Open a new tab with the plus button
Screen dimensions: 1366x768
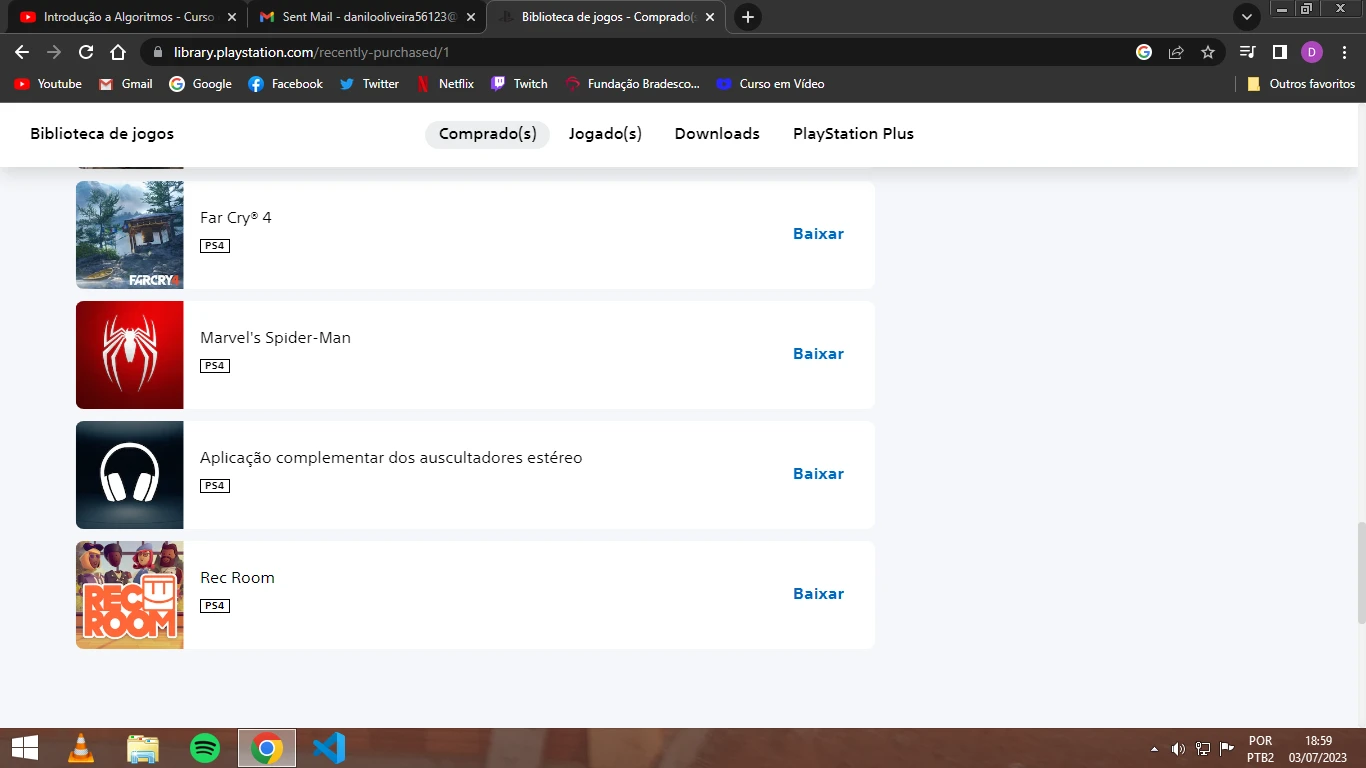pyautogui.click(x=747, y=17)
